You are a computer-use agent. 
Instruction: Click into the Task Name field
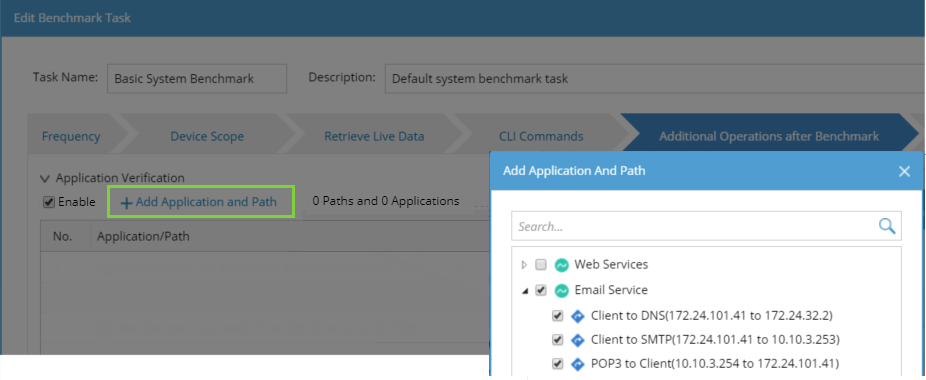point(197,79)
